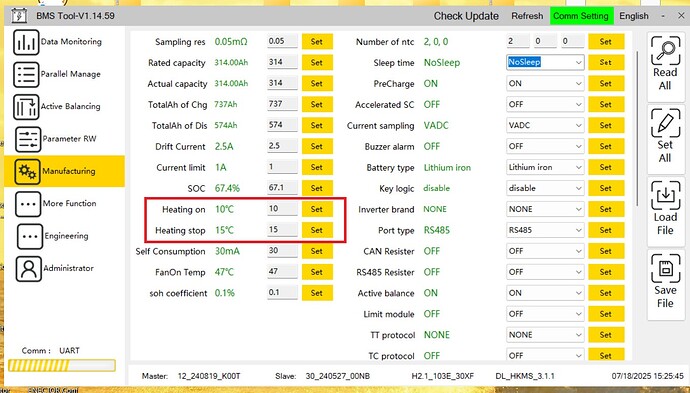The image size is (690, 393).
Task: Click the Self Consumption input field
Action: coord(282,251)
